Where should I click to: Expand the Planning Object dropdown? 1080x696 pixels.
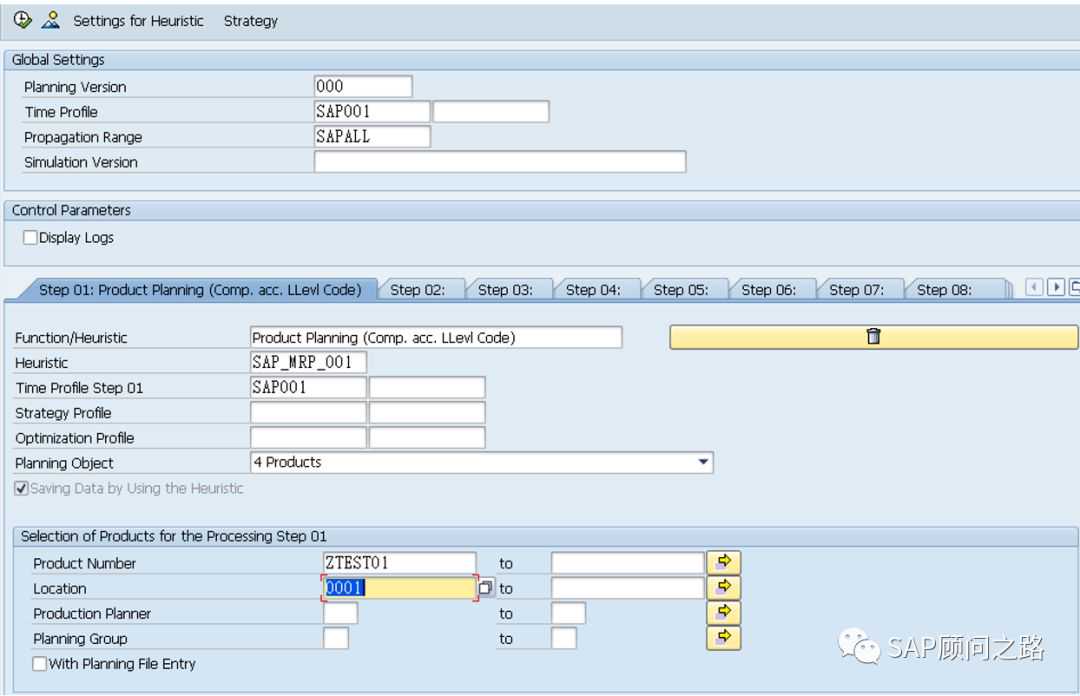click(x=703, y=463)
